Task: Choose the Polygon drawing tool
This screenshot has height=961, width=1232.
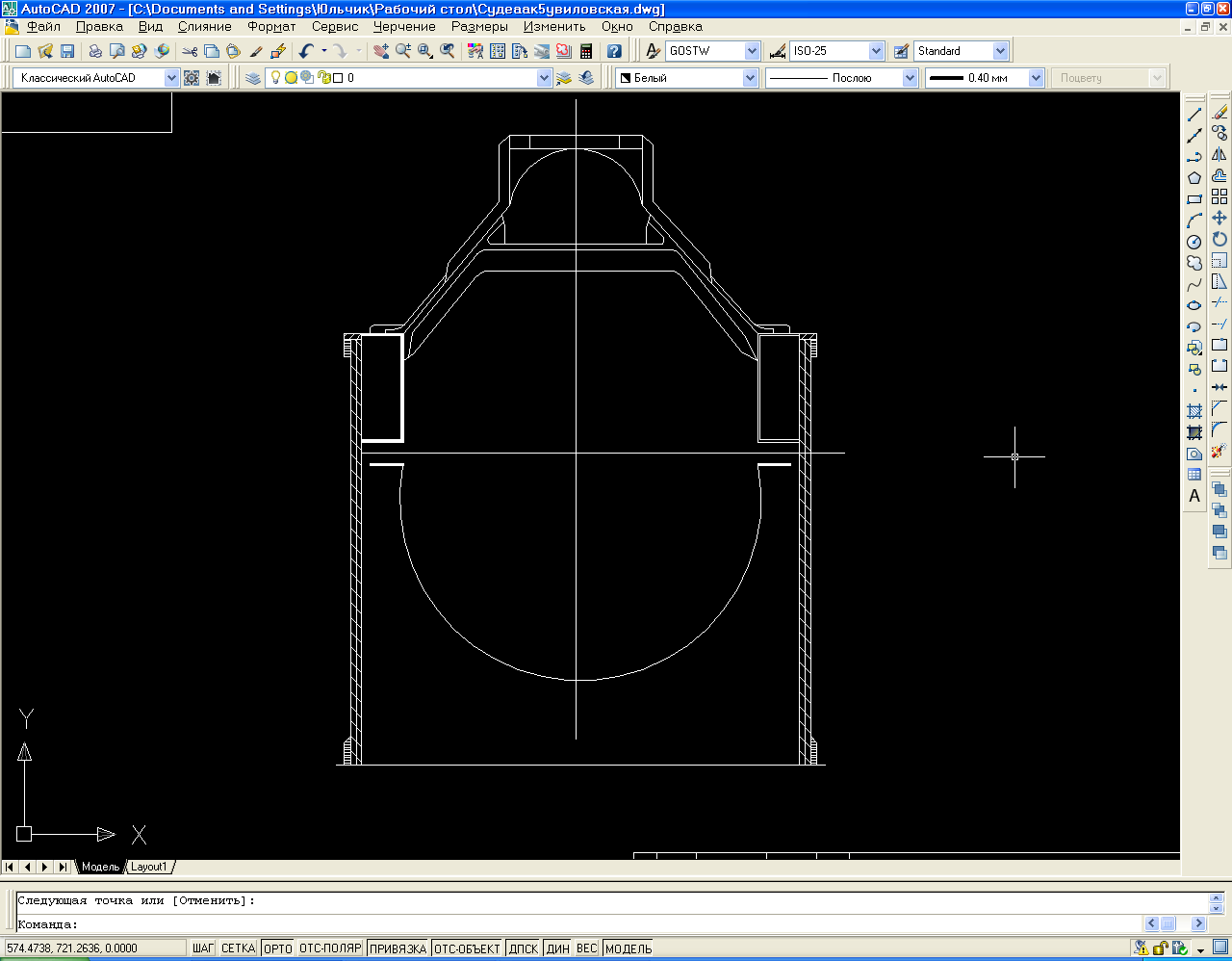Action: tap(1194, 178)
